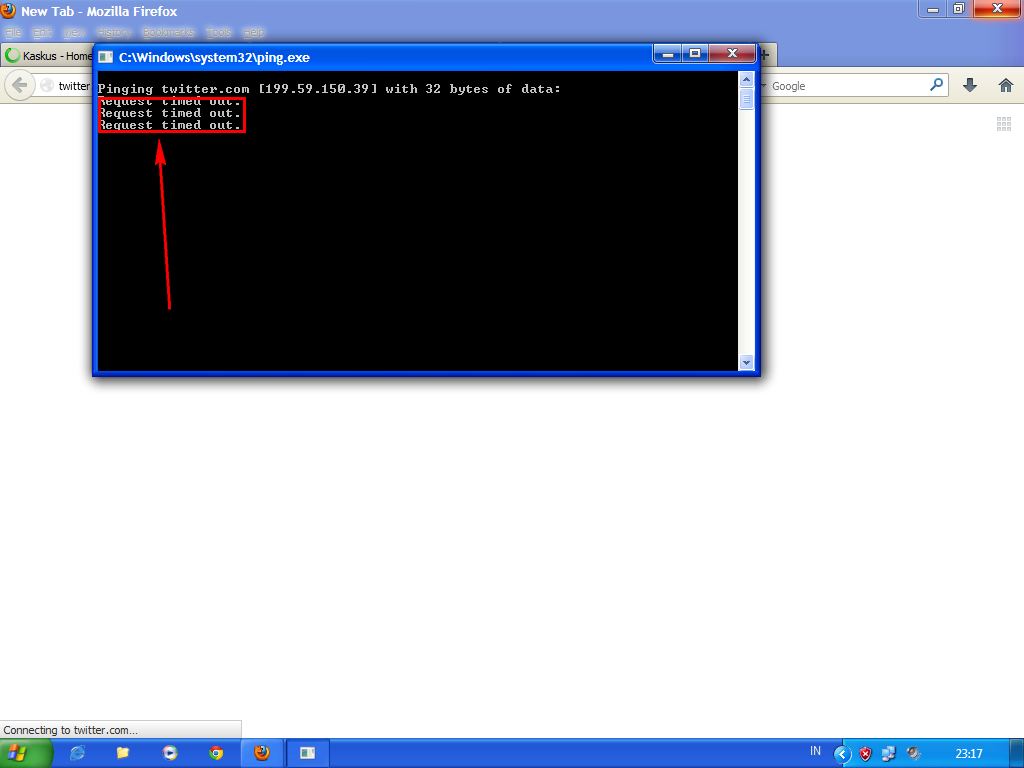This screenshot has width=1024, height=768.
Task: Switch to ping.exe console taskbar button
Action: [x=308, y=754]
